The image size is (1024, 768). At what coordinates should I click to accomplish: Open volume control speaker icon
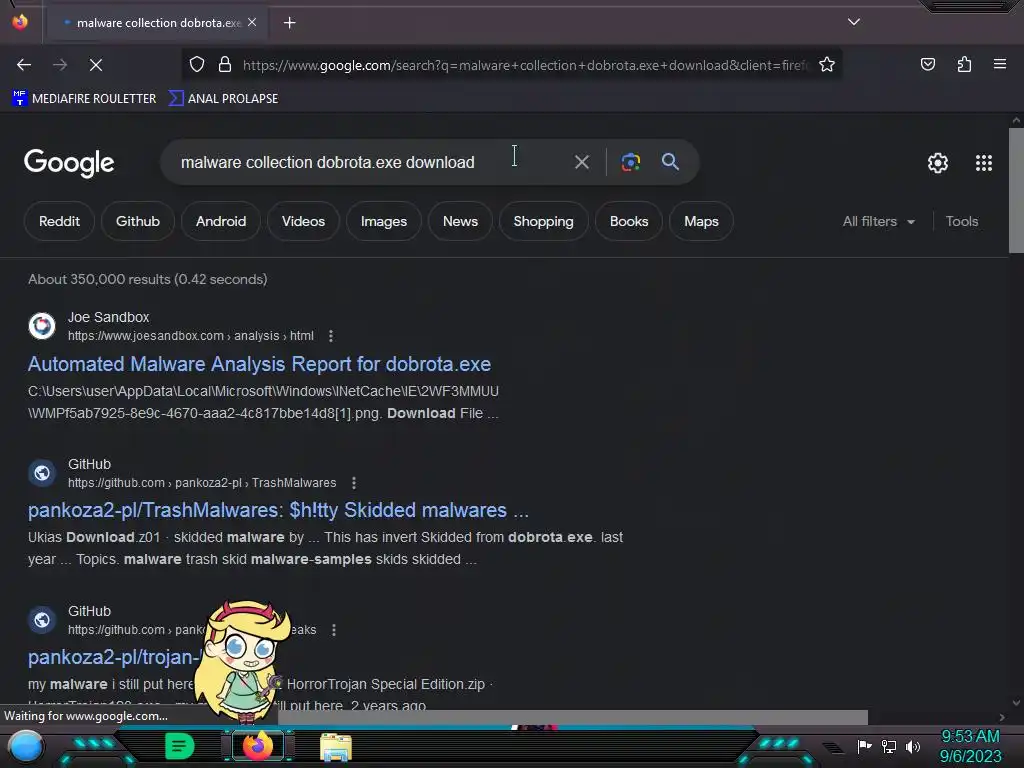pos(912,746)
